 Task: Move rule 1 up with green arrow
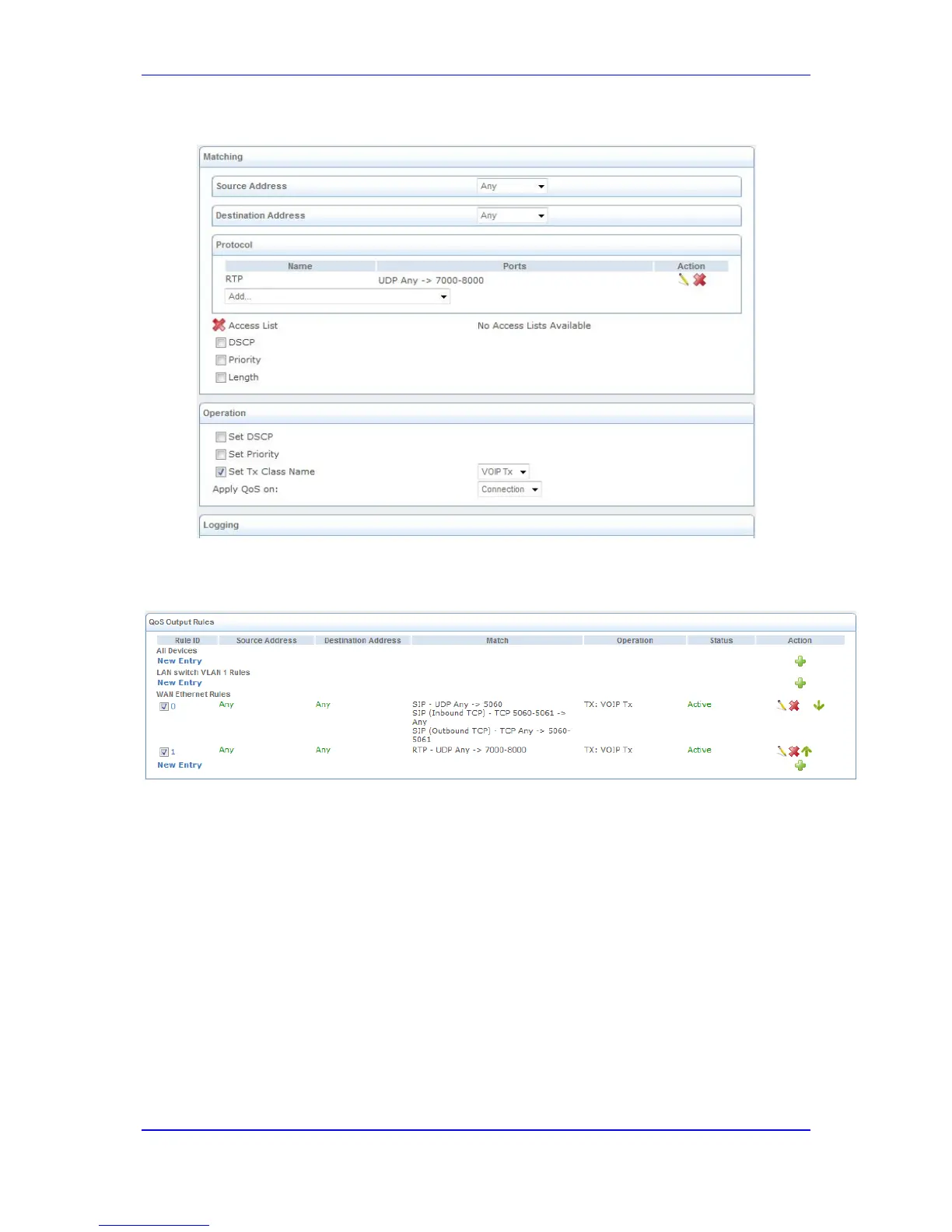(x=807, y=751)
